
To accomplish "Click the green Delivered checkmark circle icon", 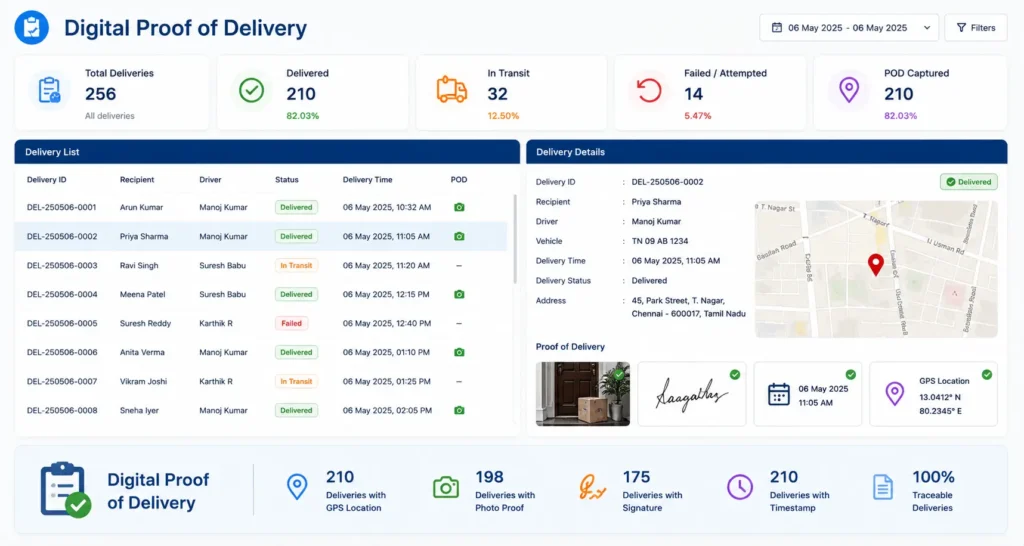I will 251,90.
